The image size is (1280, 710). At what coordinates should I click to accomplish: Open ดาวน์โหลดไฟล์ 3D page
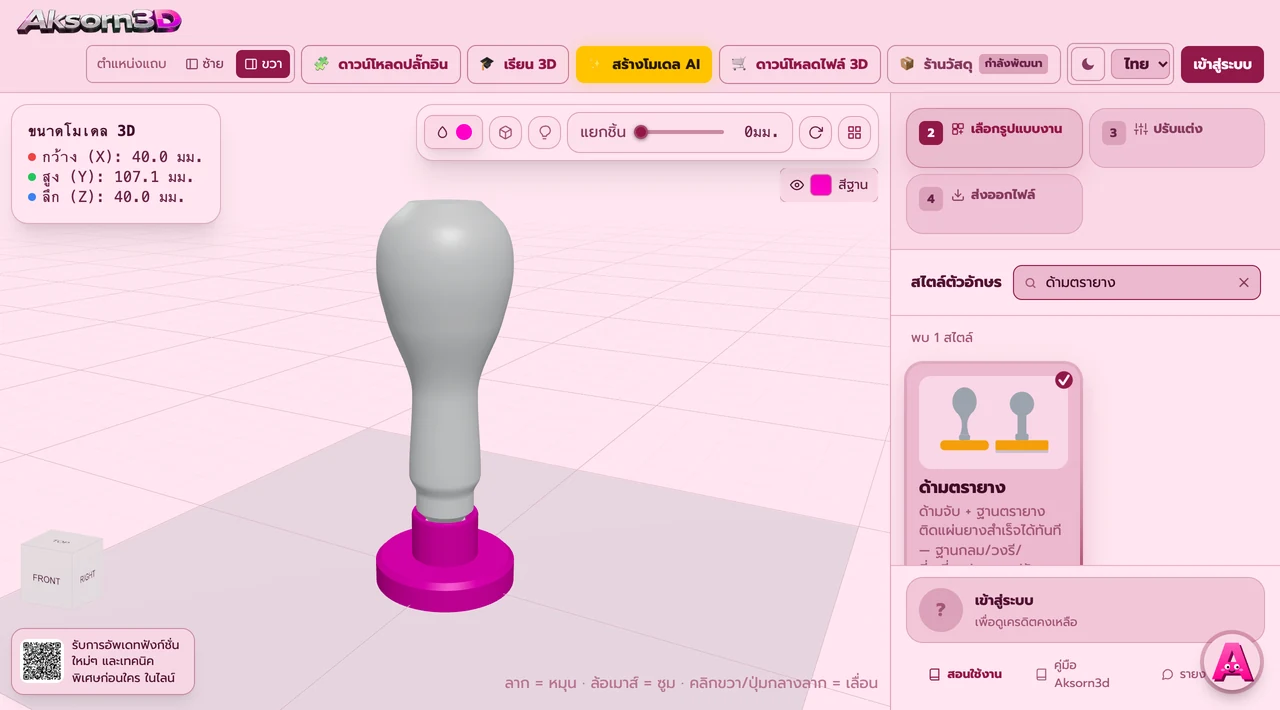pos(800,64)
